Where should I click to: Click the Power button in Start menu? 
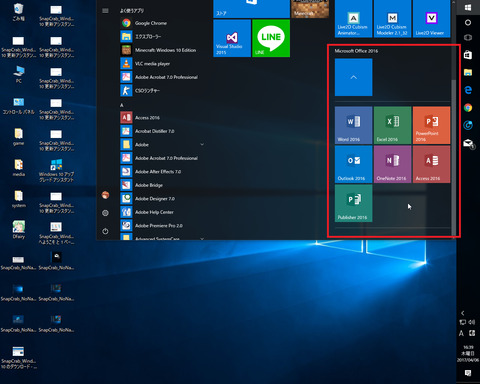coord(105,231)
